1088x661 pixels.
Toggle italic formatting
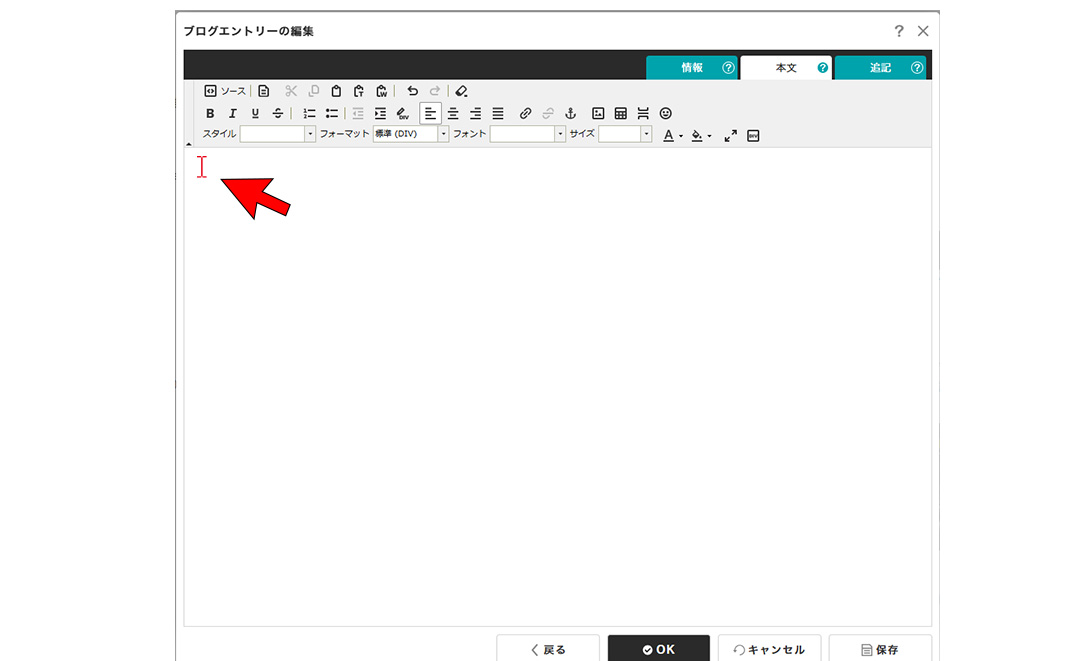pyautogui.click(x=232, y=114)
